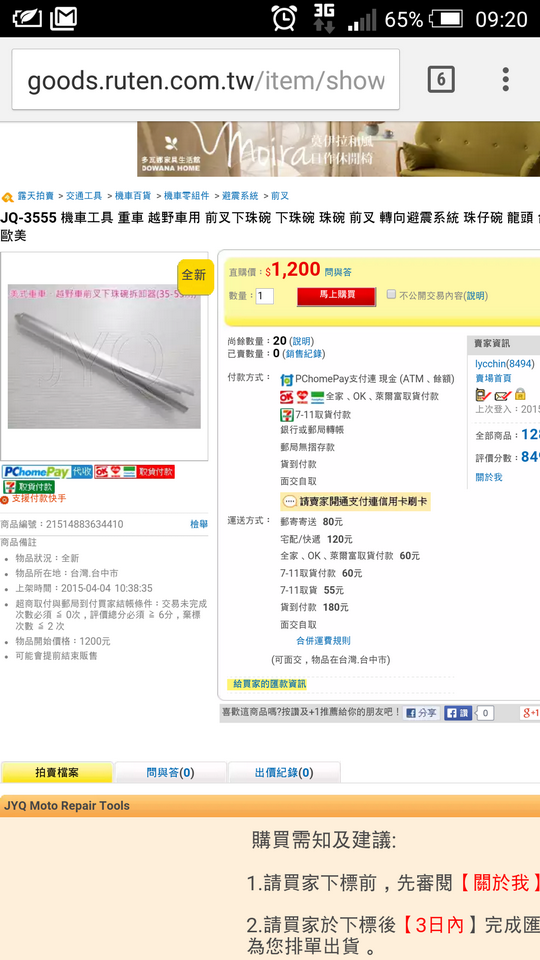Tap the green 7-11 取貨付款 badge
The height and width of the screenshot is (960, 540).
point(29,487)
